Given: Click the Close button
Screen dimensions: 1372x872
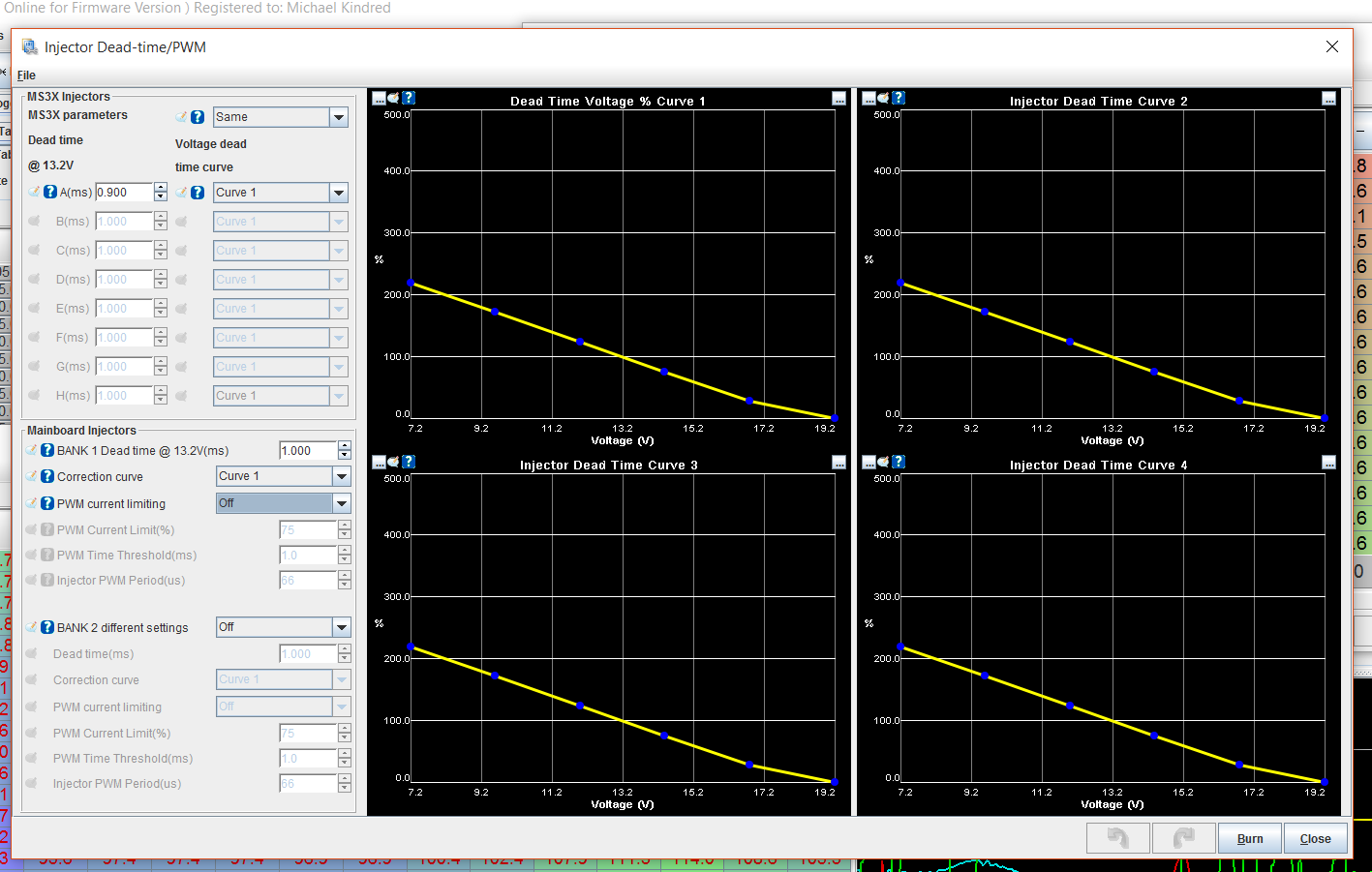Looking at the screenshot, I should click(1315, 838).
